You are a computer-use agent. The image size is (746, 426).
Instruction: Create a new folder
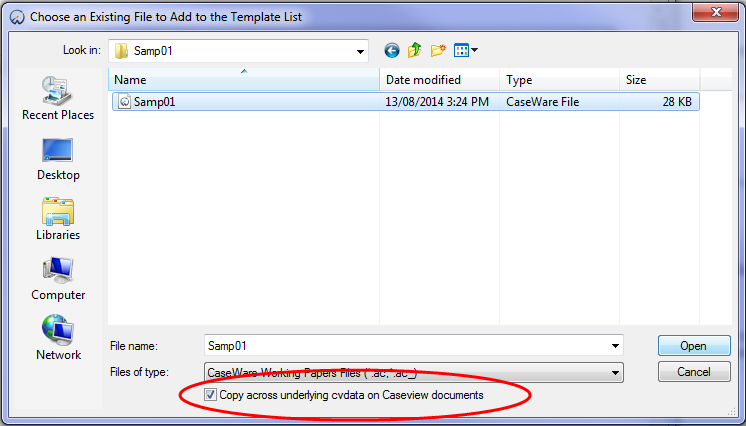coord(438,50)
